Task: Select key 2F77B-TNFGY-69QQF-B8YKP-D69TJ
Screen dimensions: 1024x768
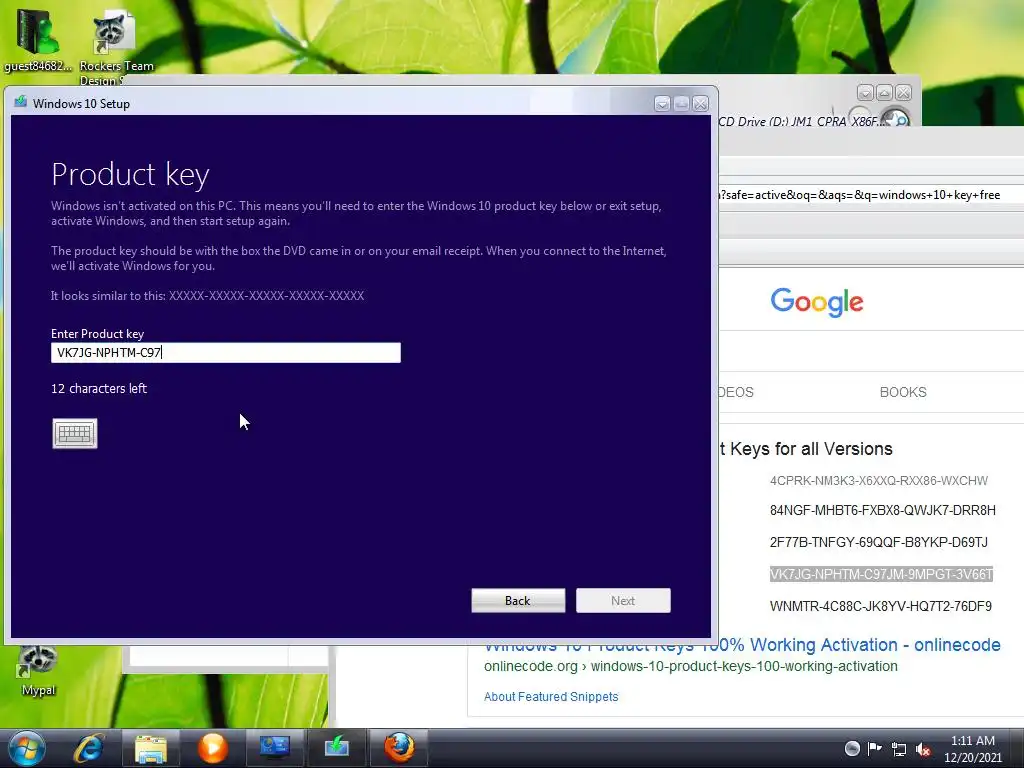Action: 878,542
